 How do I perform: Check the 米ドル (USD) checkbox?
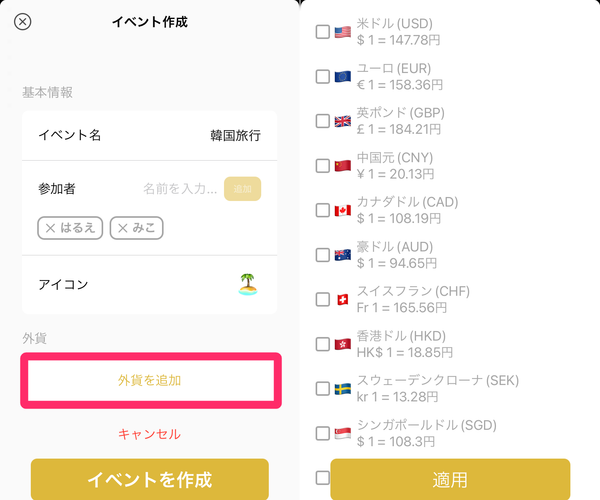323,32
